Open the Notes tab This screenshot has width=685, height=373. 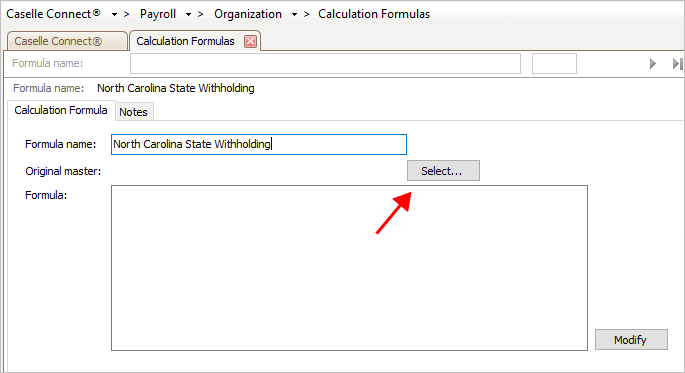[134, 112]
